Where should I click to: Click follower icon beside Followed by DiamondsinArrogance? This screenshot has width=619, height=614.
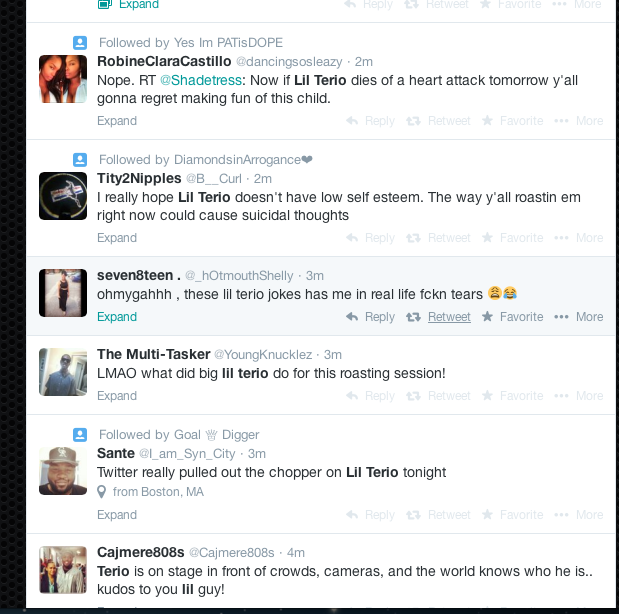click(x=80, y=160)
